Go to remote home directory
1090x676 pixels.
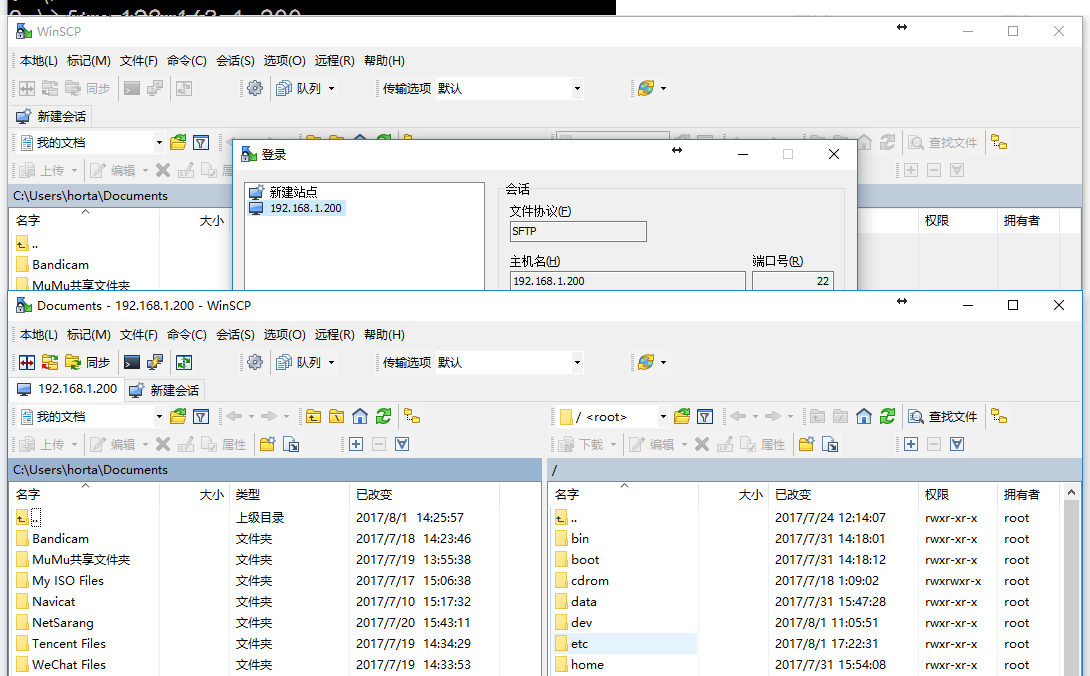864,417
